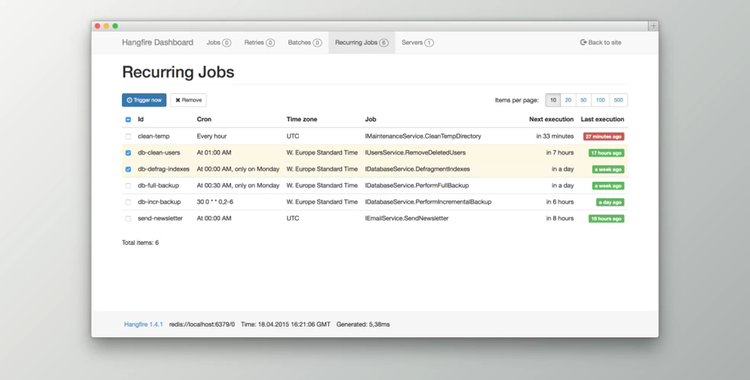
Task: Uncheck the db-clean-users row checkbox
Action: [128, 153]
